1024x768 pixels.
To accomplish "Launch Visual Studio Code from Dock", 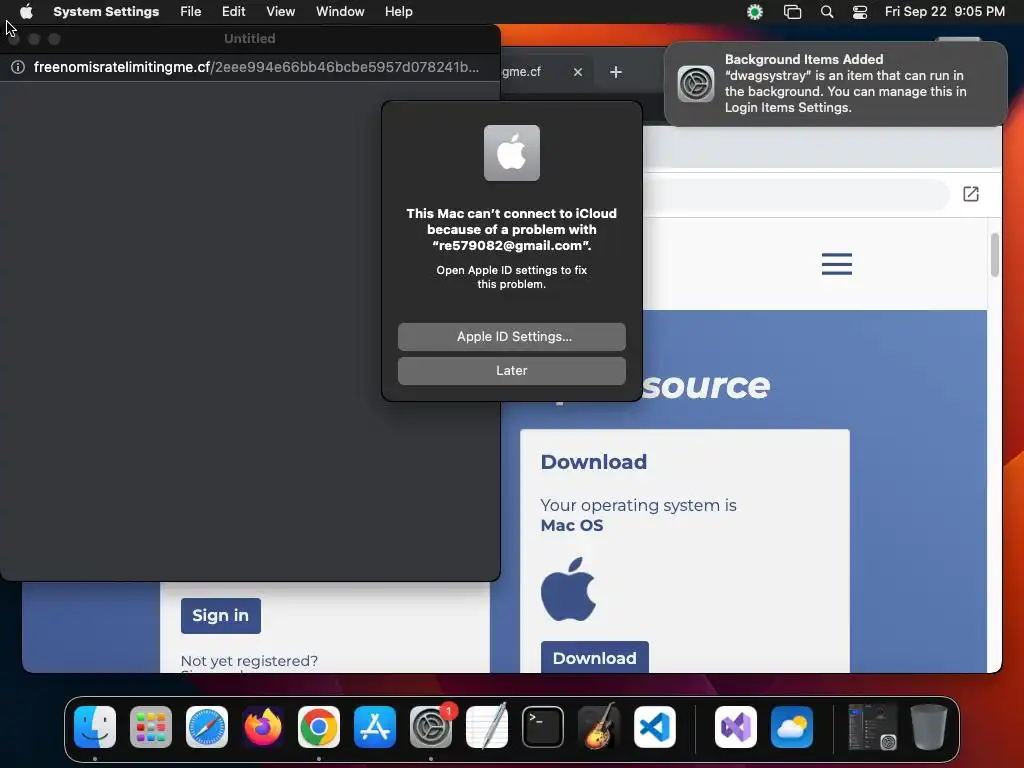I will (x=655, y=727).
